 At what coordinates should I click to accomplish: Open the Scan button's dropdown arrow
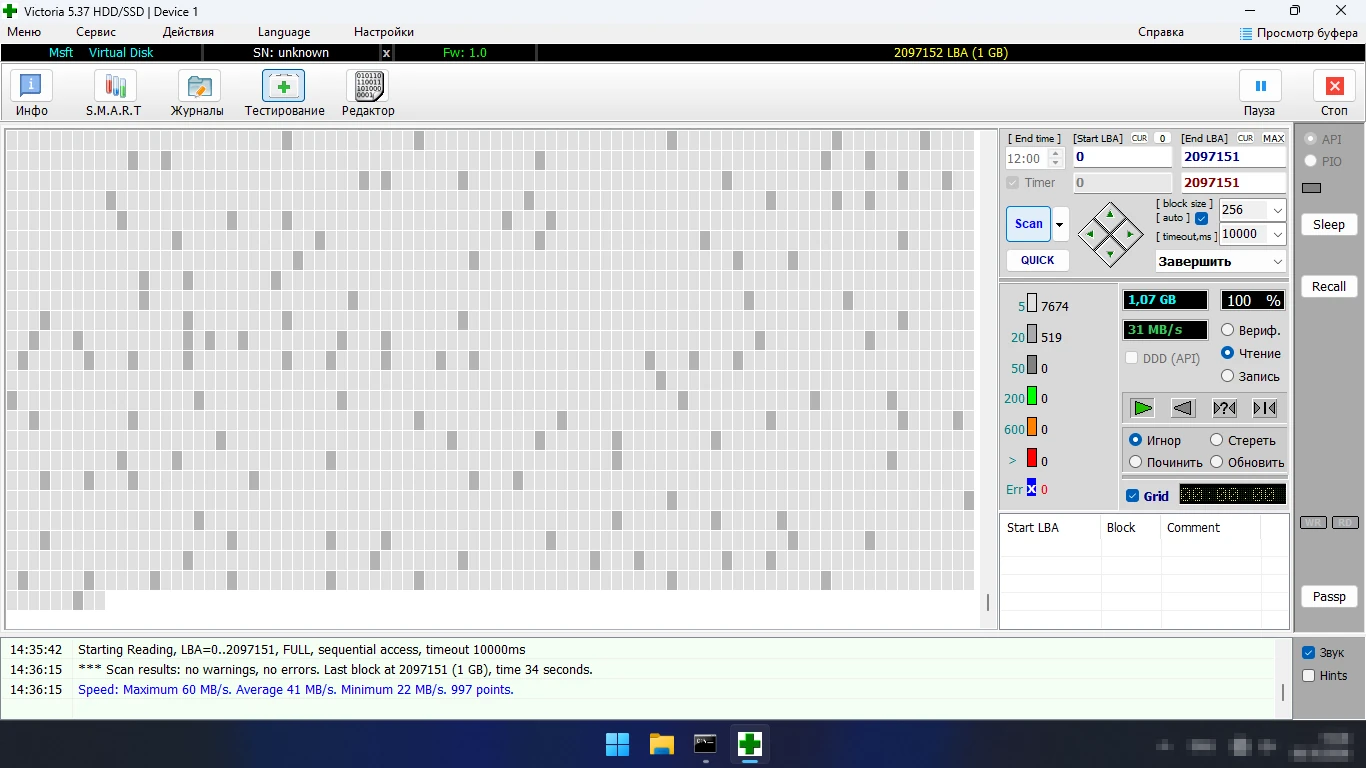(1060, 224)
